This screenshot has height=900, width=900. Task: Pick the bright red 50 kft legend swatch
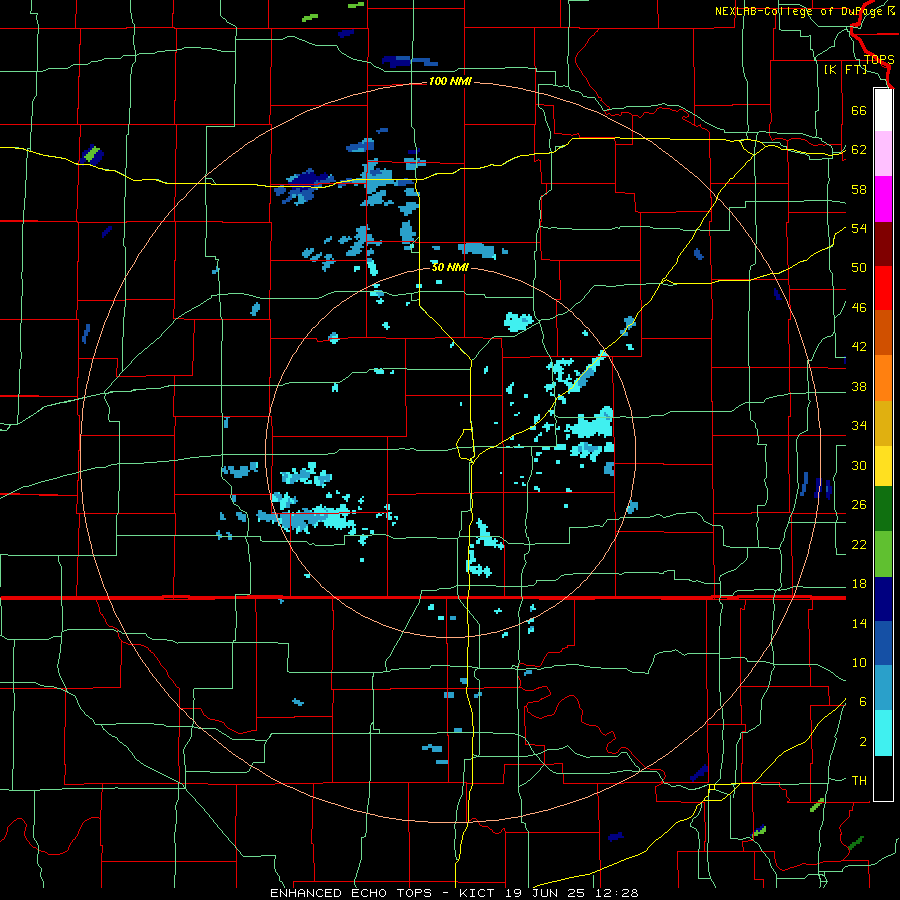[x=883, y=288]
